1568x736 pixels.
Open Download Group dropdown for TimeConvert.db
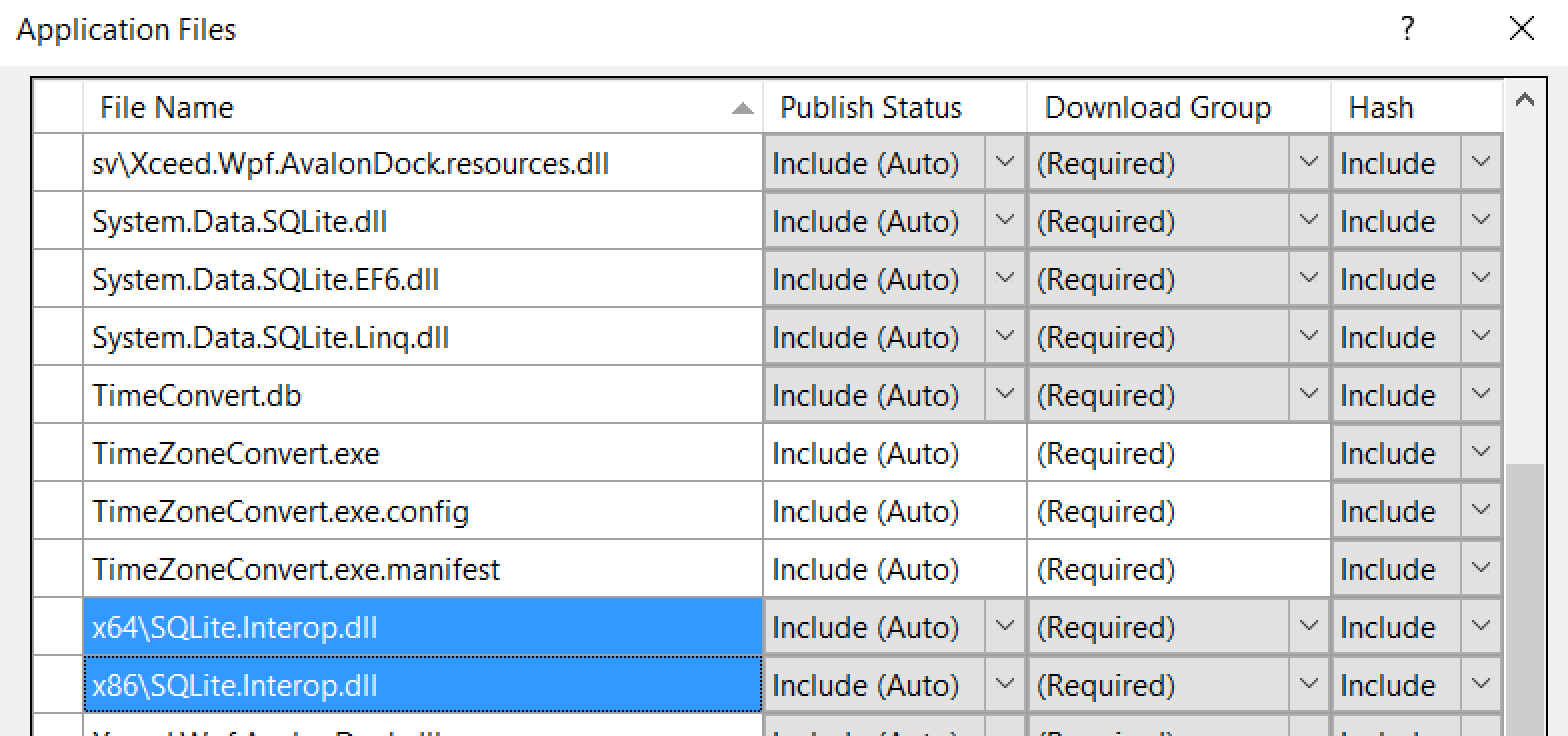pyautogui.click(x=1308, y=396)
